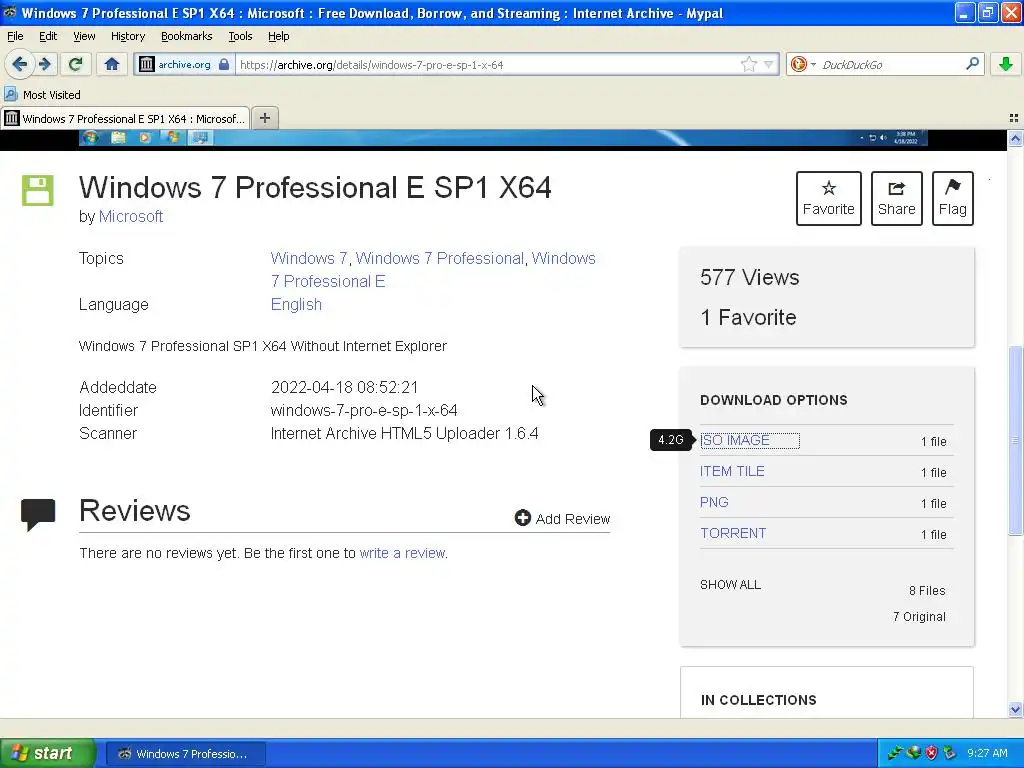The height and width of the screenshot is (768, 1024).
Task: Open the View menu
Action: pyautogui.click(x=84, y=36)
